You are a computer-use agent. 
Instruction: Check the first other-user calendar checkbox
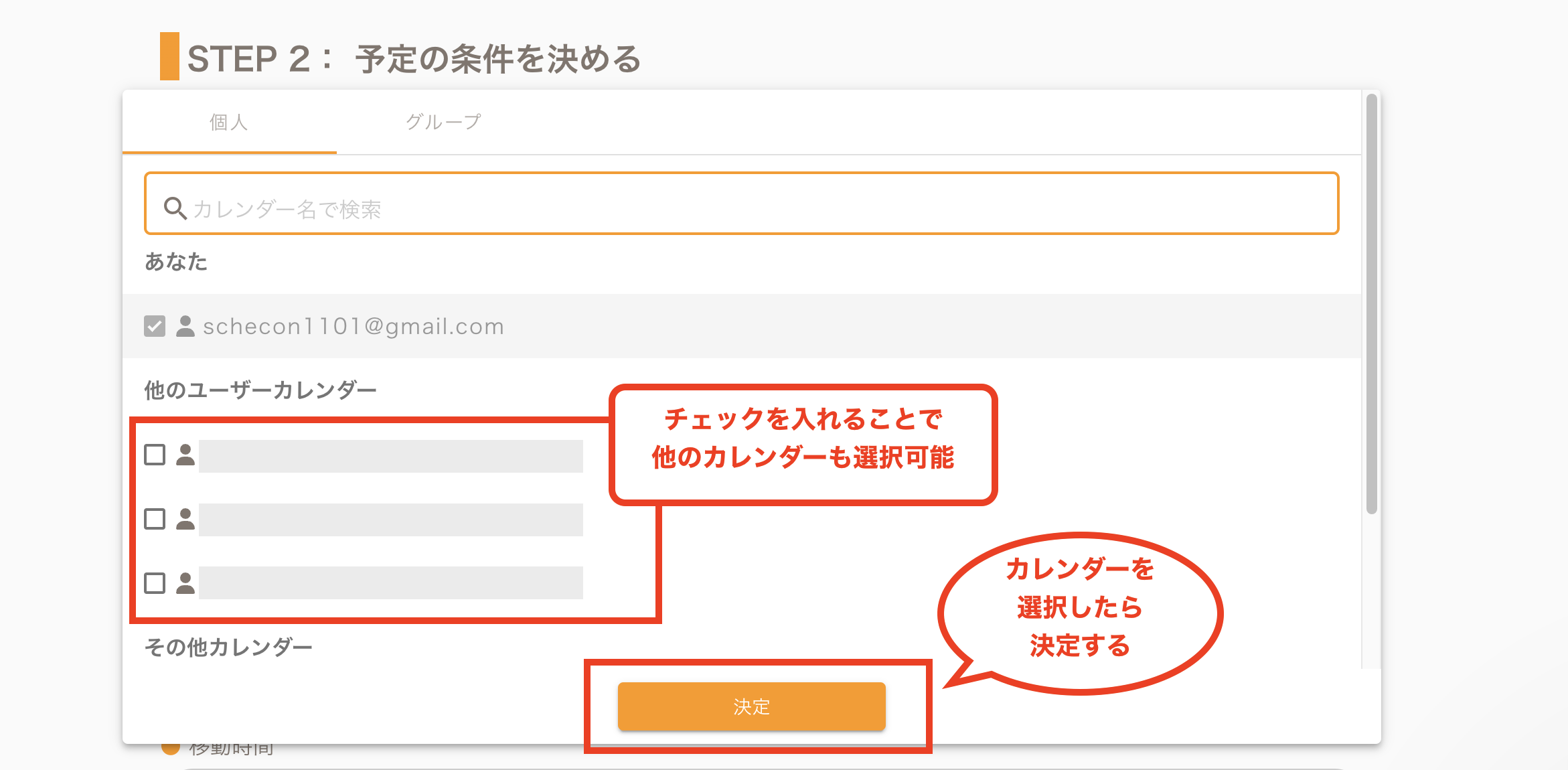click(155, 455)
